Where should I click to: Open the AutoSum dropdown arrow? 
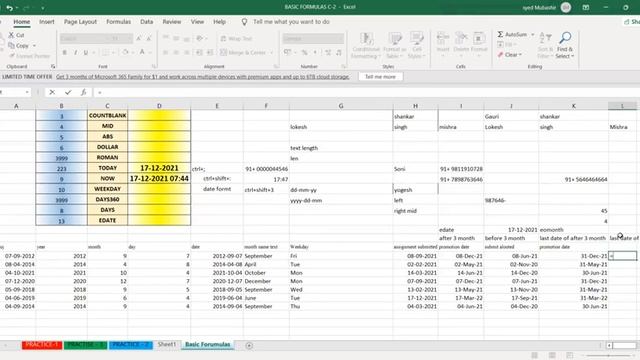click(533, 35)
